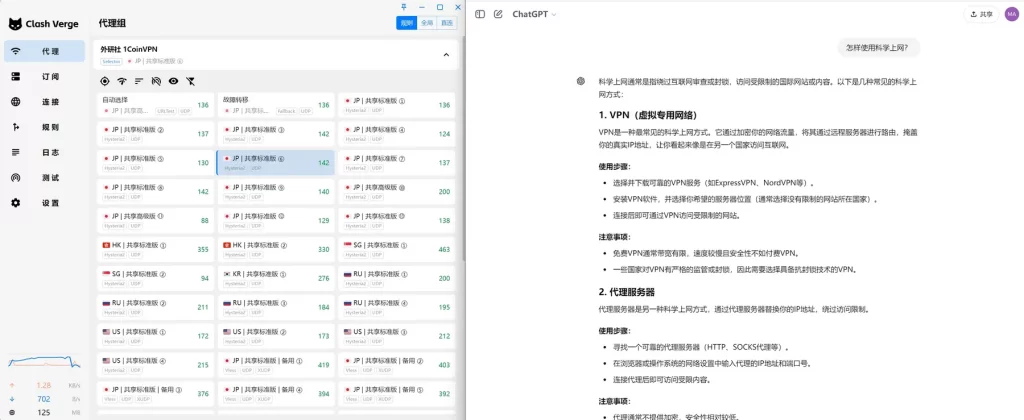Toggle the filter-off icon in proxy toolbar
The height and width of the screenshot is (420, 1024).
tap(190, 81)
